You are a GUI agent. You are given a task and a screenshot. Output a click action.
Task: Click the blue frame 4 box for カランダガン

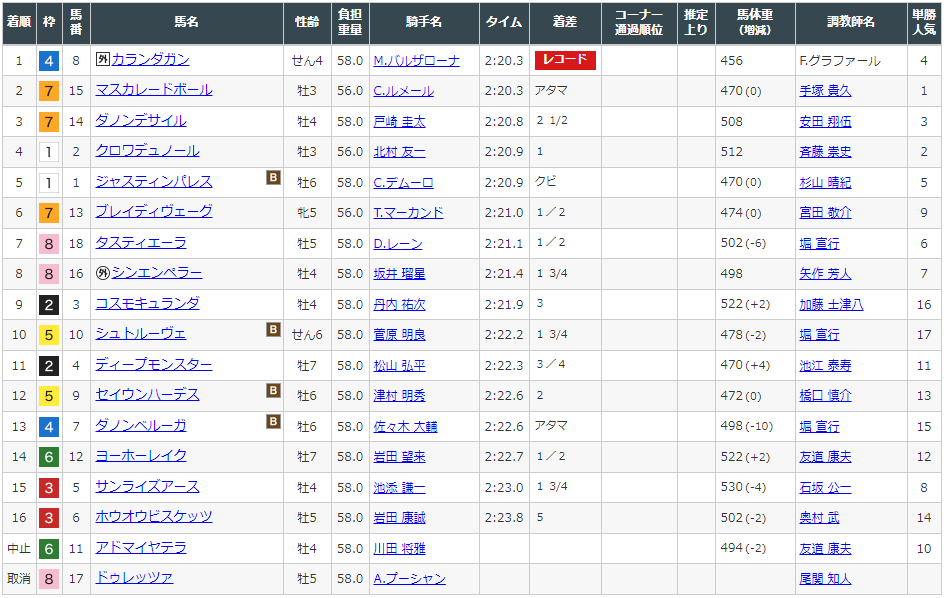[48, 61]
